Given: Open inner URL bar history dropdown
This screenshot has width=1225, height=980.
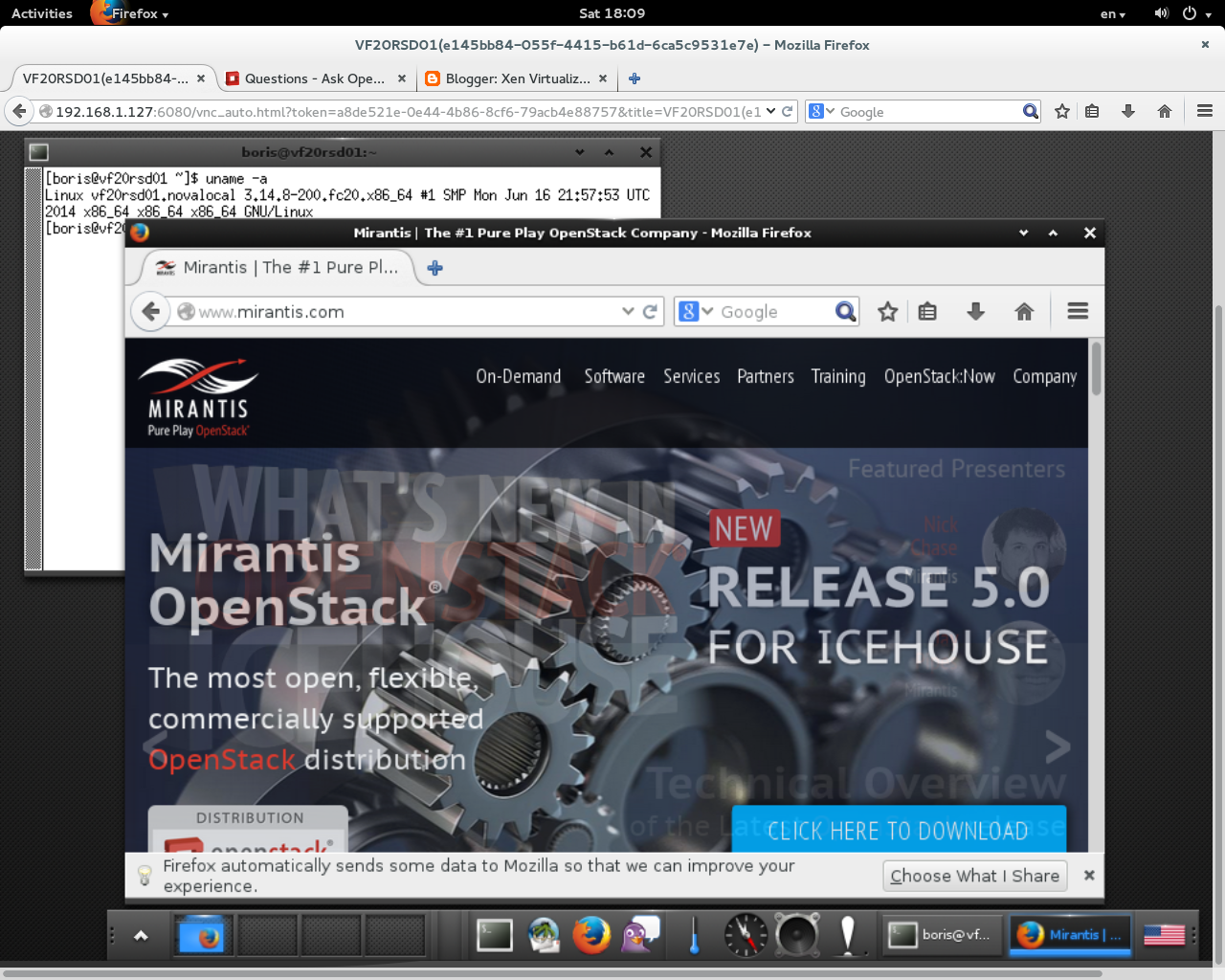Looking at the screenshot, I should [x=628, y=311].
